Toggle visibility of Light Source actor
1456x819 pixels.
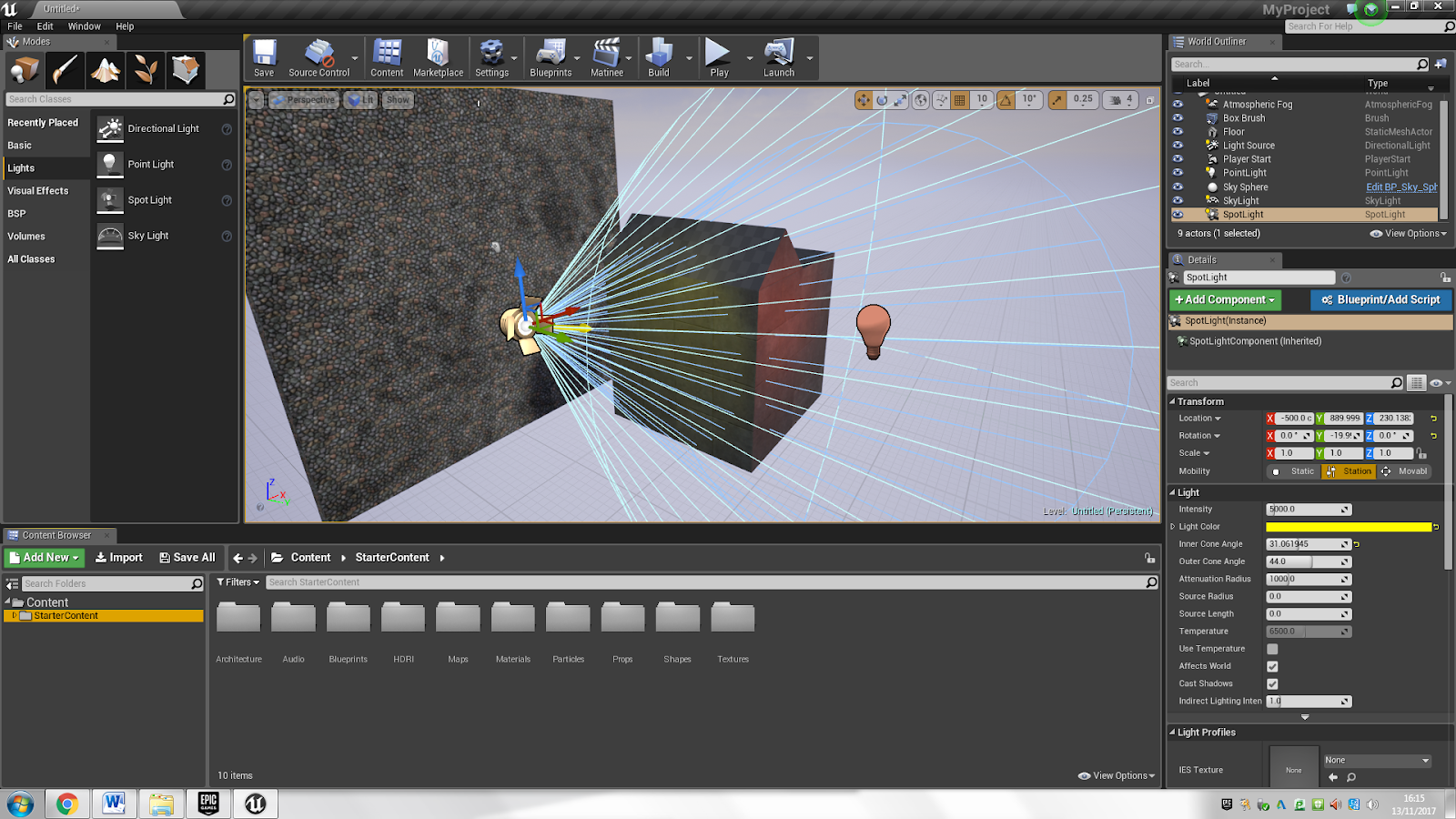click(x=1178, y=145)
